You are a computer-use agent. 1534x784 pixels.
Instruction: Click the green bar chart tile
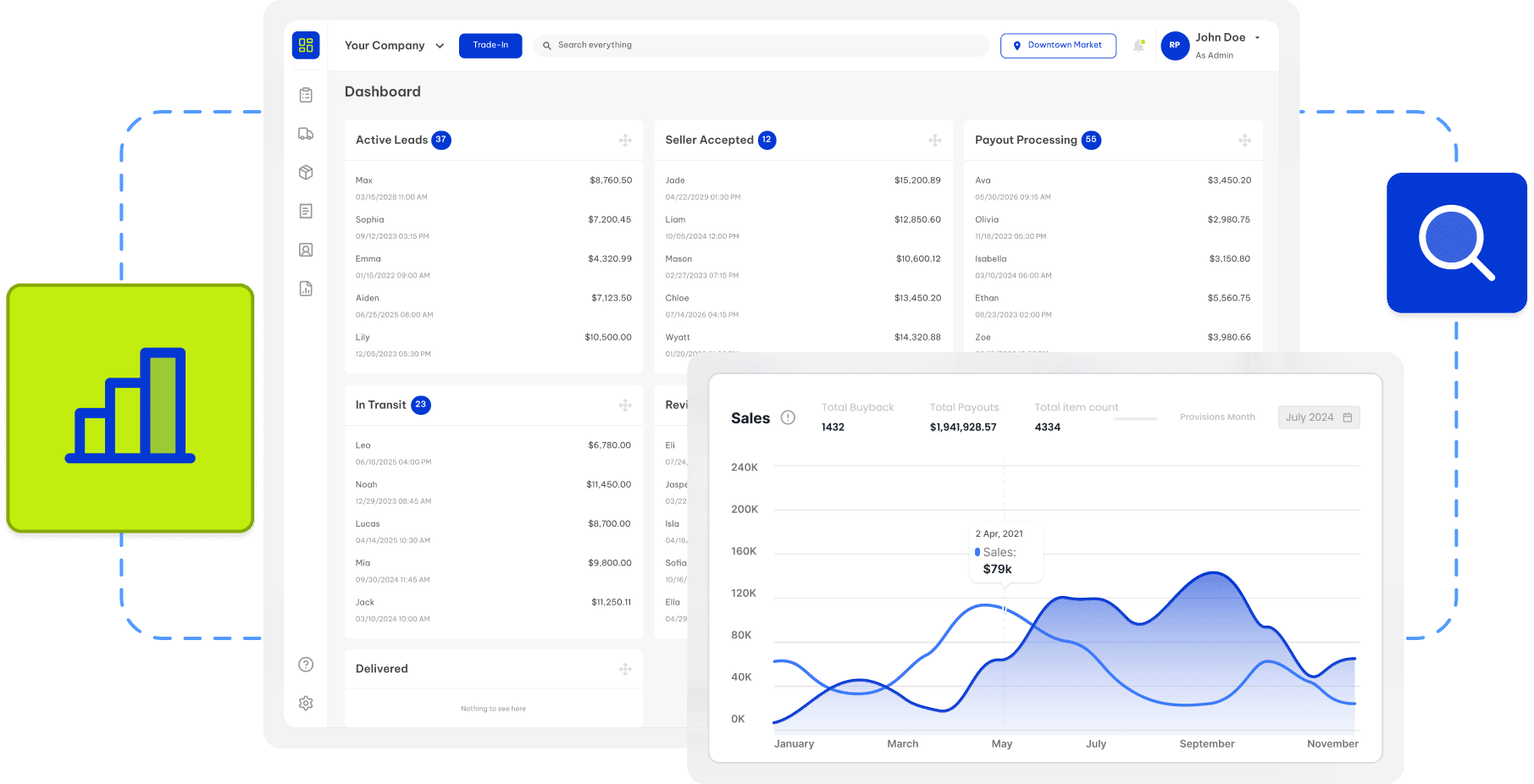coord(130,408)
